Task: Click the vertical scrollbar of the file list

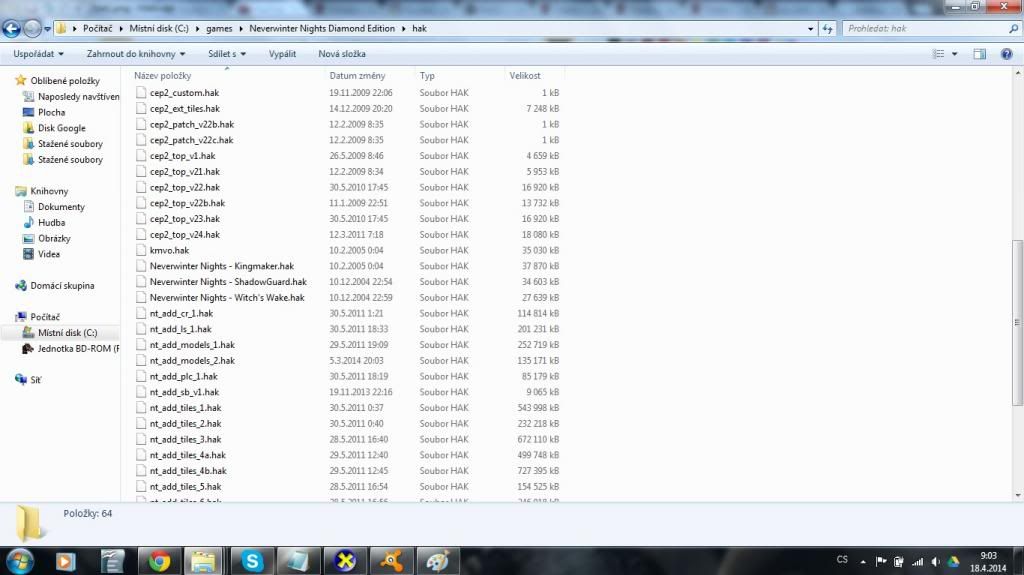Action: click(x=1017, y=323)
